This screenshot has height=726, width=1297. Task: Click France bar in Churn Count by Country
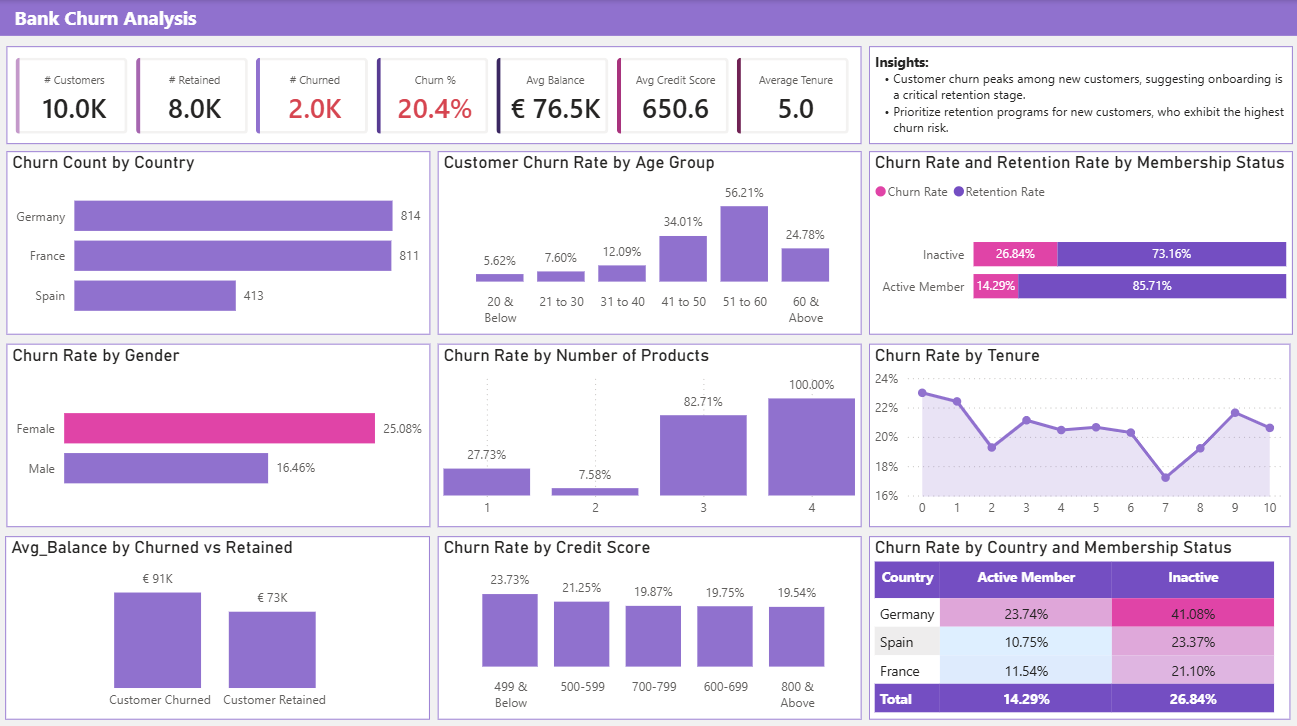[233, 256]
